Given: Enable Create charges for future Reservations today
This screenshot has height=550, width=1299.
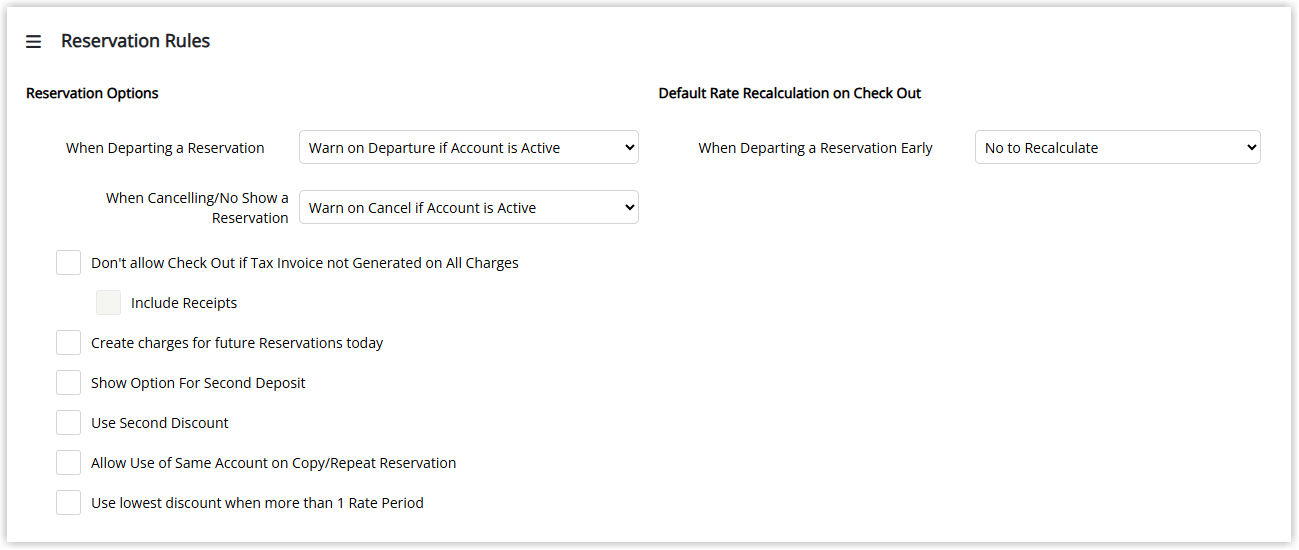Looking at the screenshot, I should pos(69,343).
